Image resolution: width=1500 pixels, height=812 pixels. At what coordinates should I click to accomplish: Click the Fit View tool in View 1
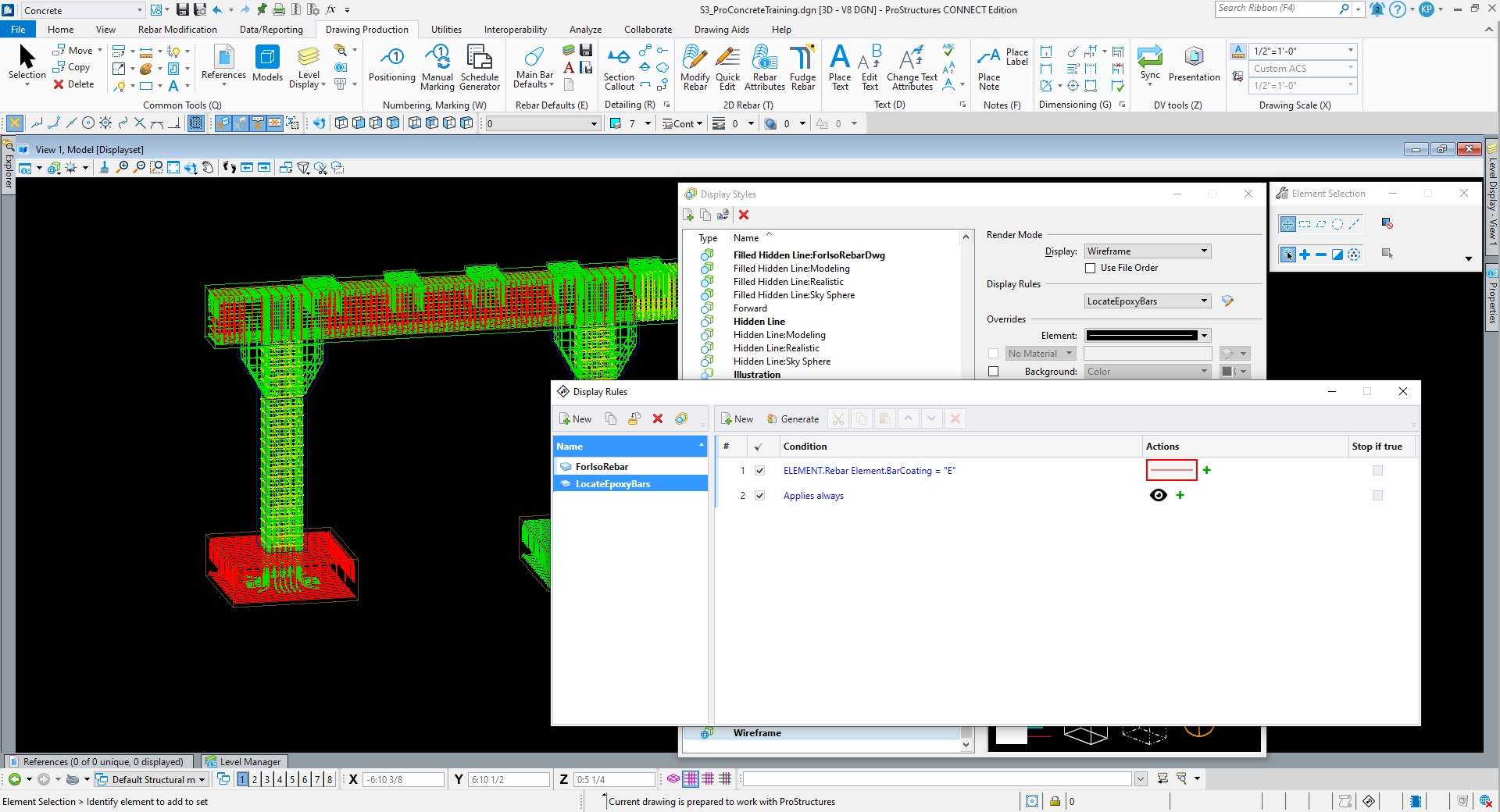173,168
